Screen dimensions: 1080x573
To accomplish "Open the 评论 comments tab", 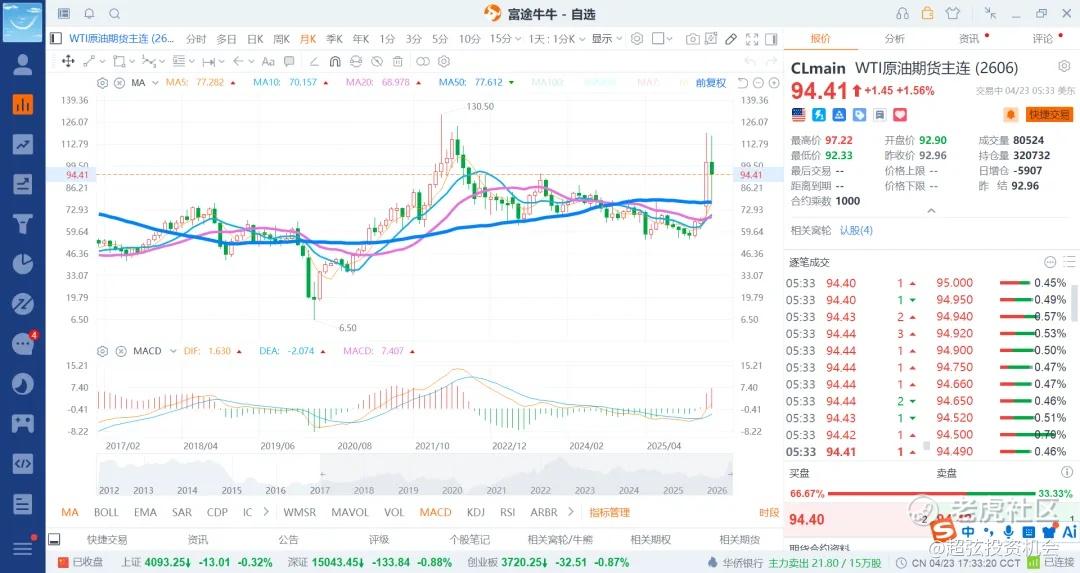I will tap(1043, 39).
